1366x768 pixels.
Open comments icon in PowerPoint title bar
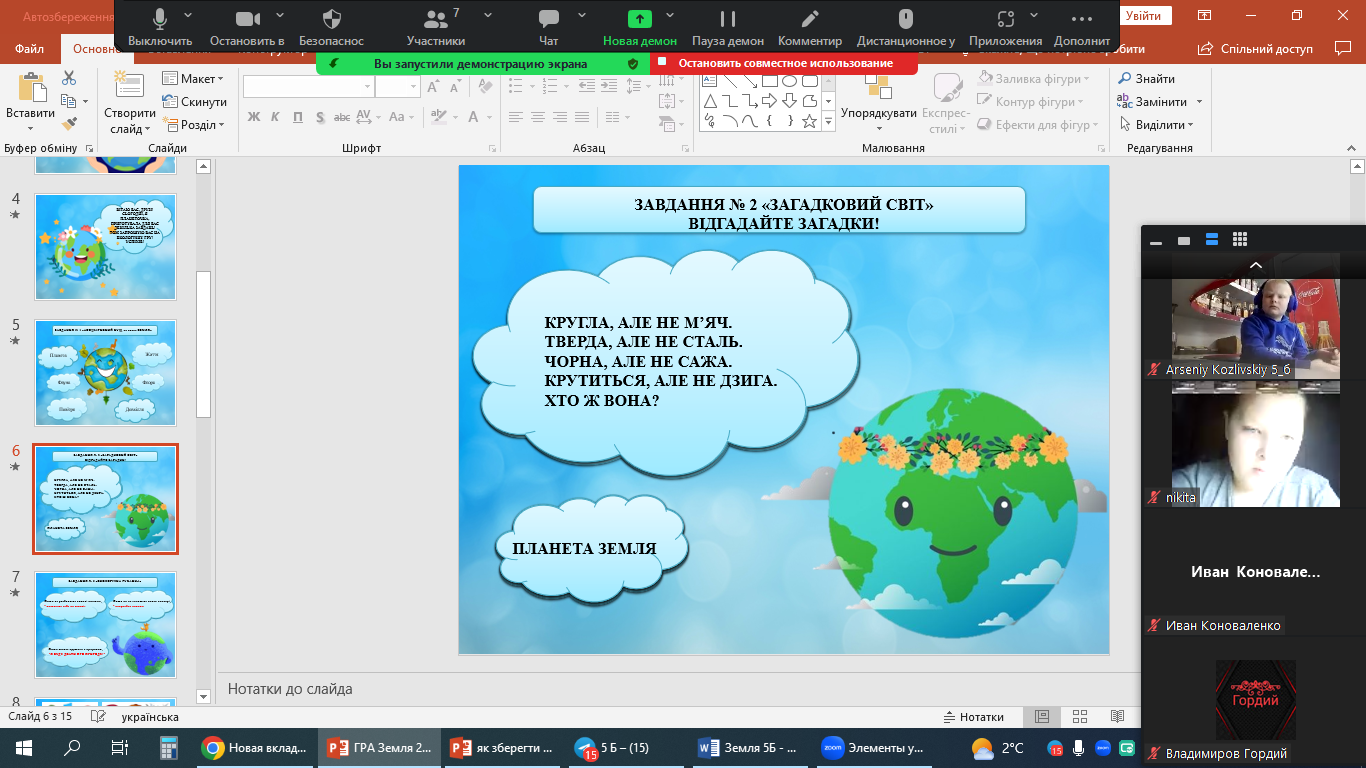pos(1343,48)
